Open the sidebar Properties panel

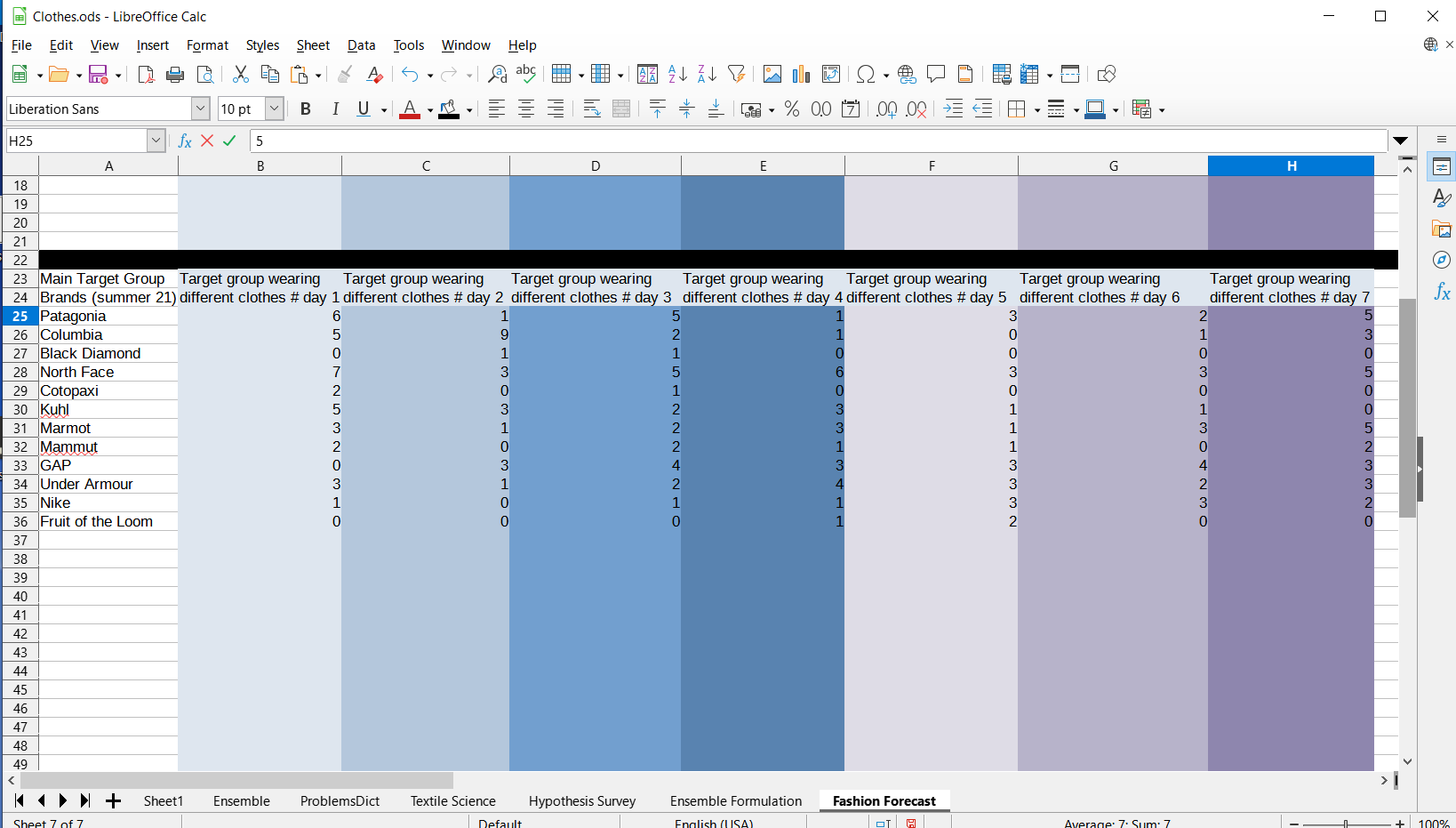(x=1442, y=166)
